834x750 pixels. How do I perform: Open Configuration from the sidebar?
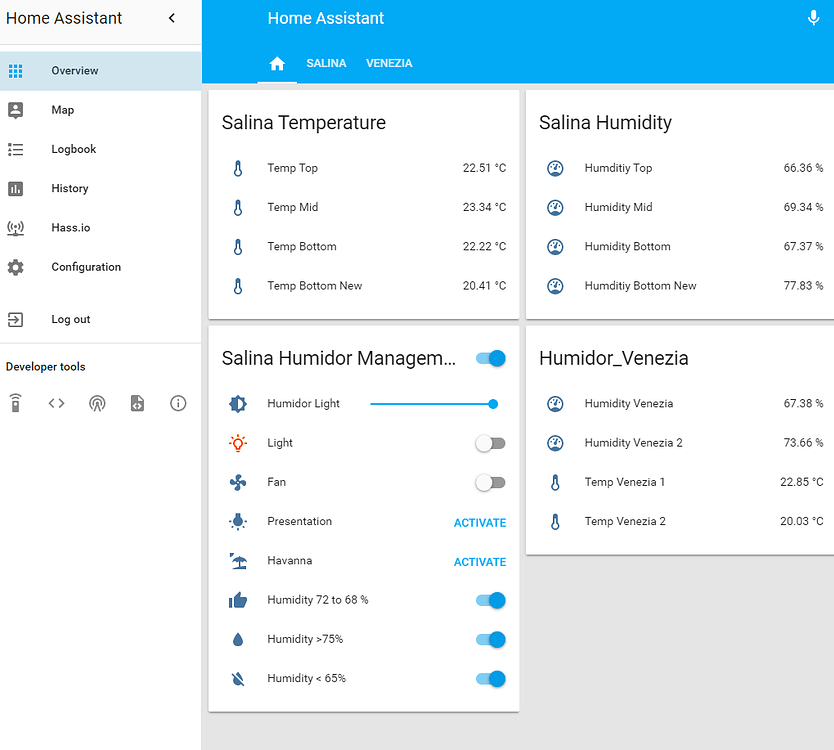point(86,266)
